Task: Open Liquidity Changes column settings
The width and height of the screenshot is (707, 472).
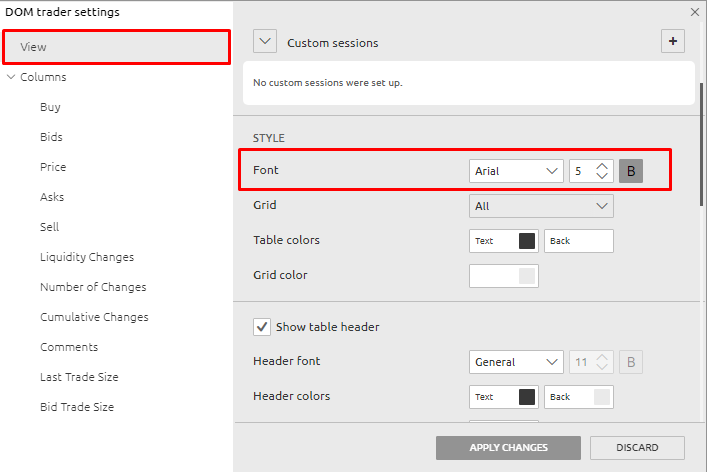Action: [x=86, y=257]
